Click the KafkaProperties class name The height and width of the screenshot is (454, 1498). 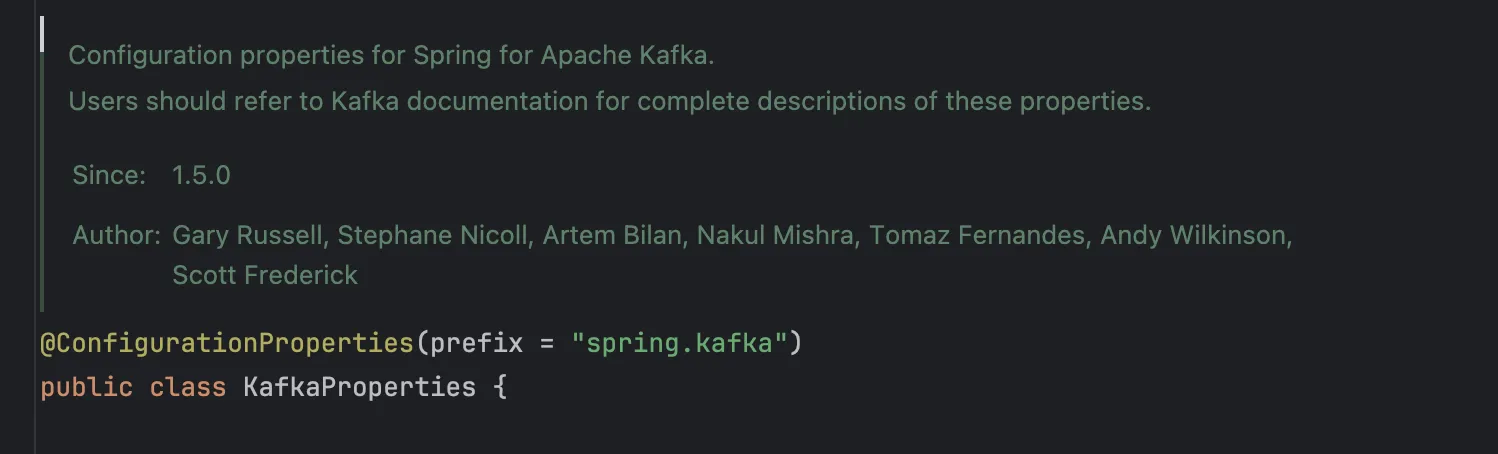tap(360, 386)
